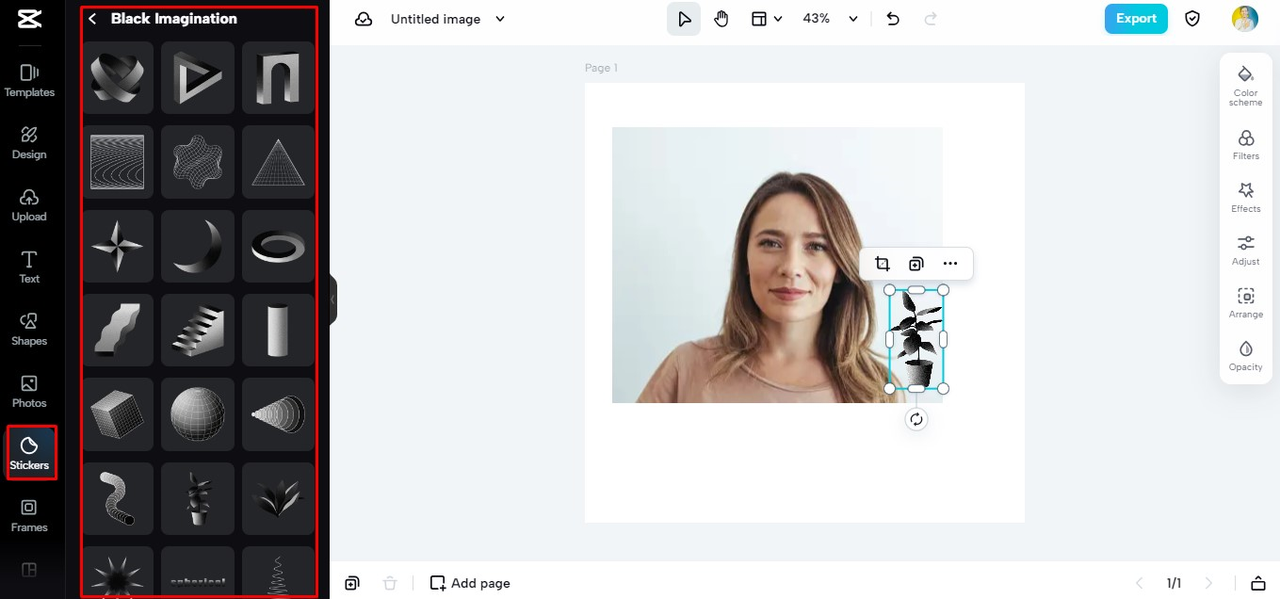Click the Export button
Image resolution: width=1280 pixels, height=599 pixels.
pos(1136,19)
